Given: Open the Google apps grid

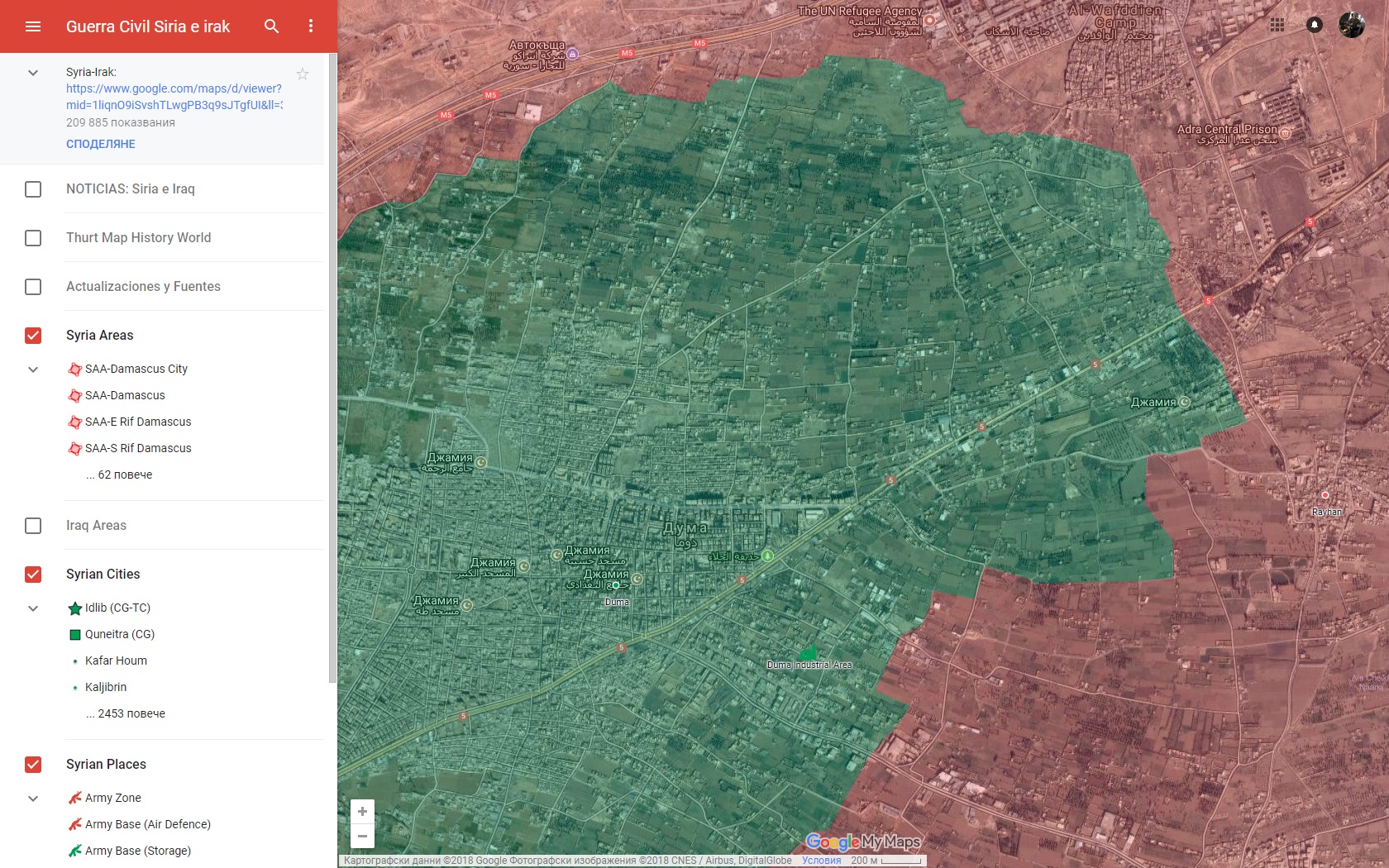Looking at the screenshot, I should click(1277, 25).
